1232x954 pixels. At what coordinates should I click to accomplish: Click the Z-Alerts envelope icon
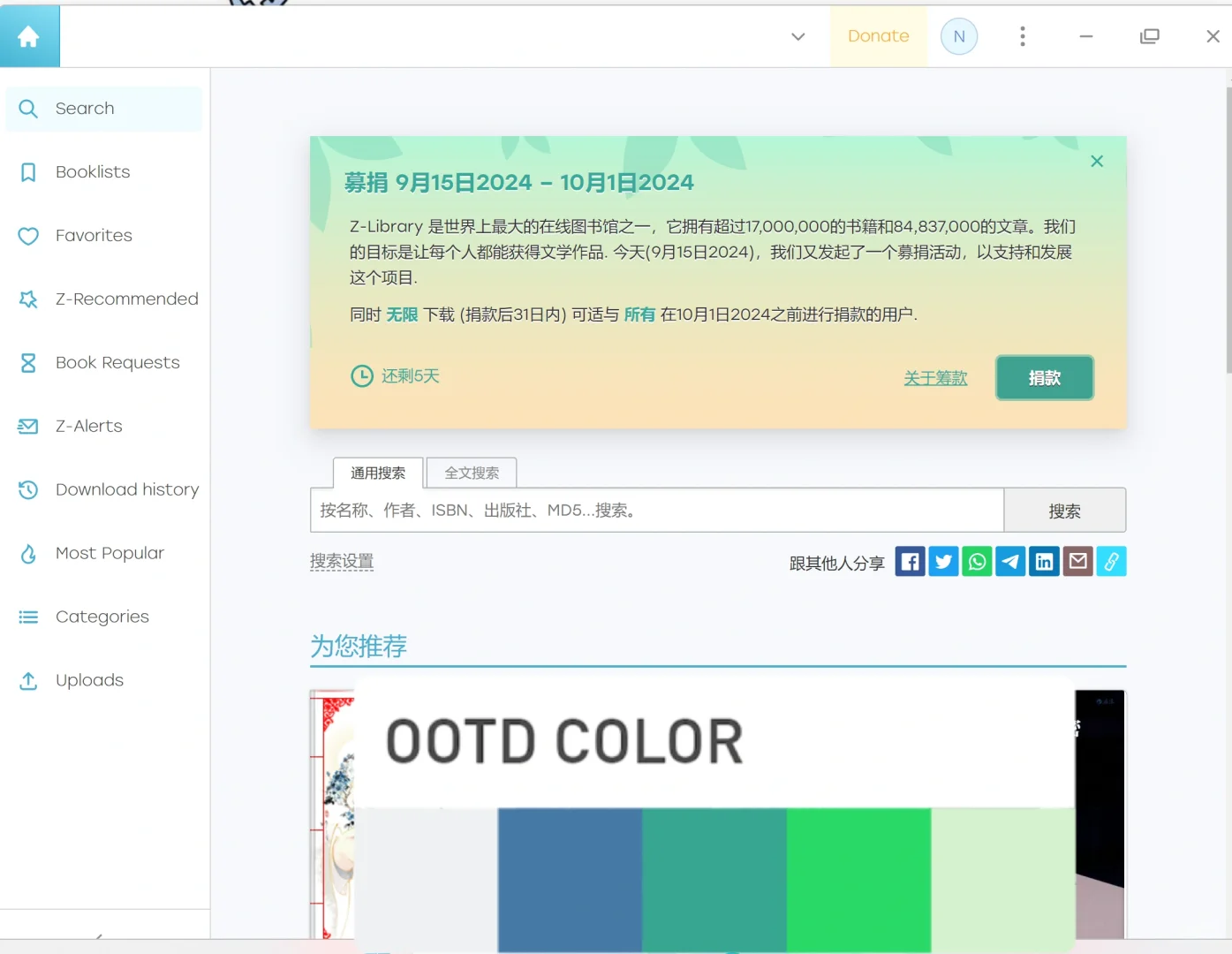[28, 427]
